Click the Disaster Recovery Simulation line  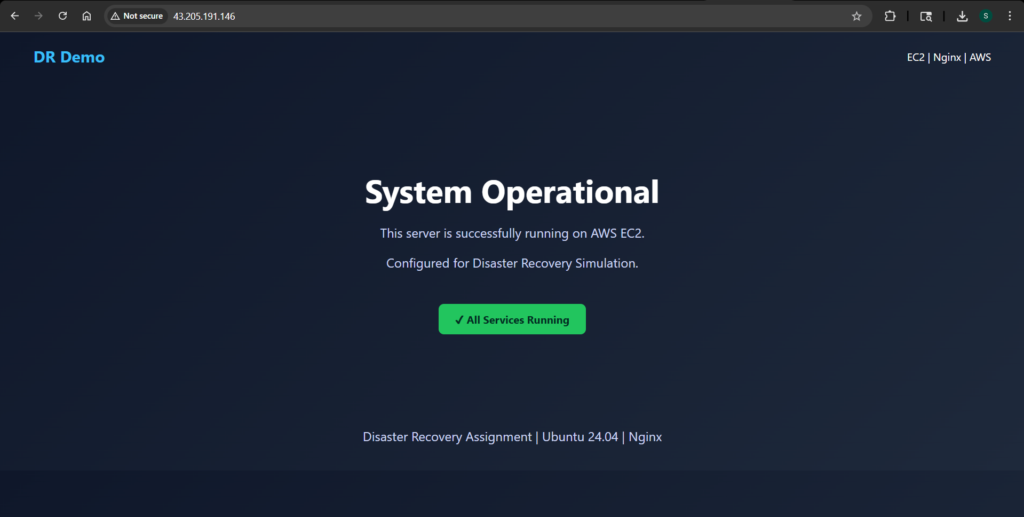512,263
